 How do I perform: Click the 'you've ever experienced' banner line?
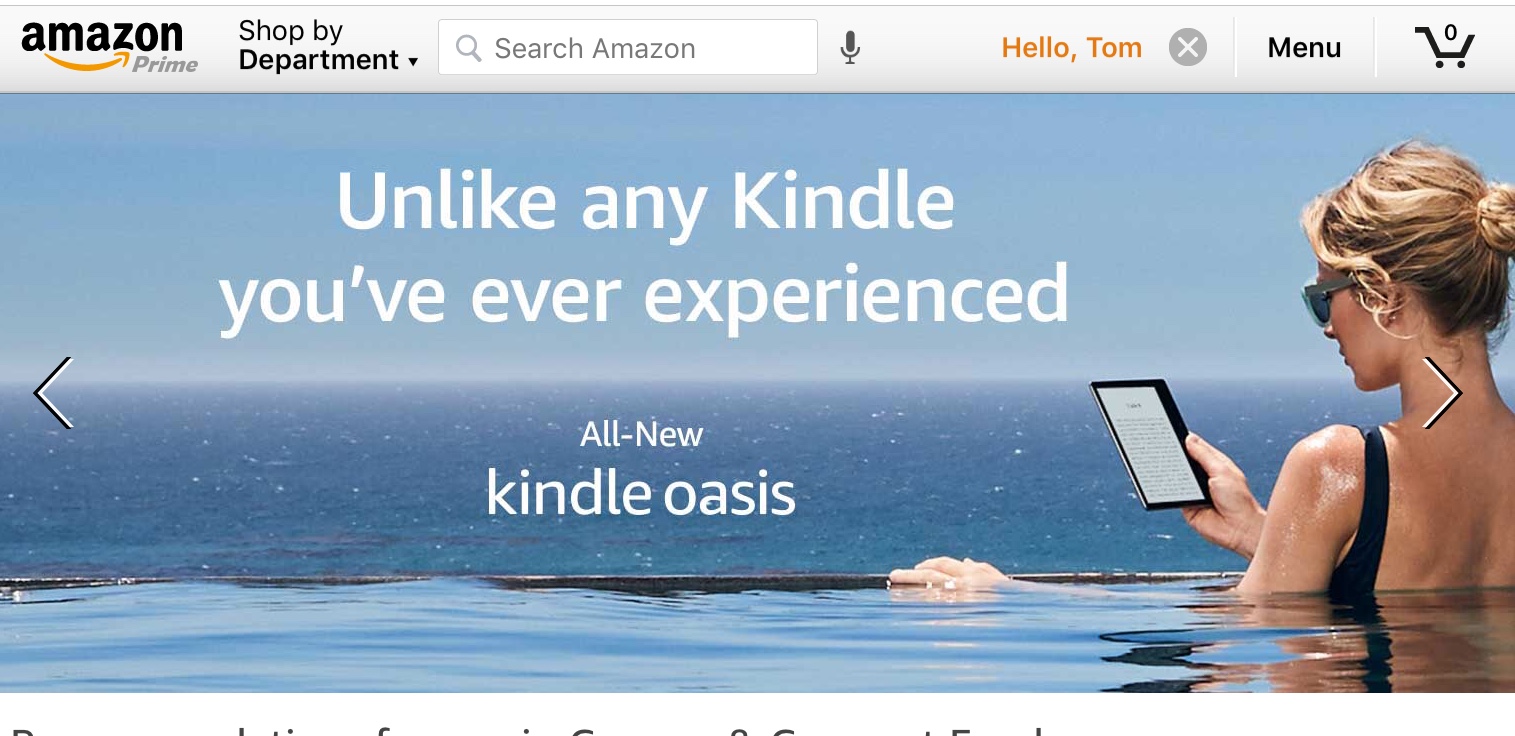(644, 296)
